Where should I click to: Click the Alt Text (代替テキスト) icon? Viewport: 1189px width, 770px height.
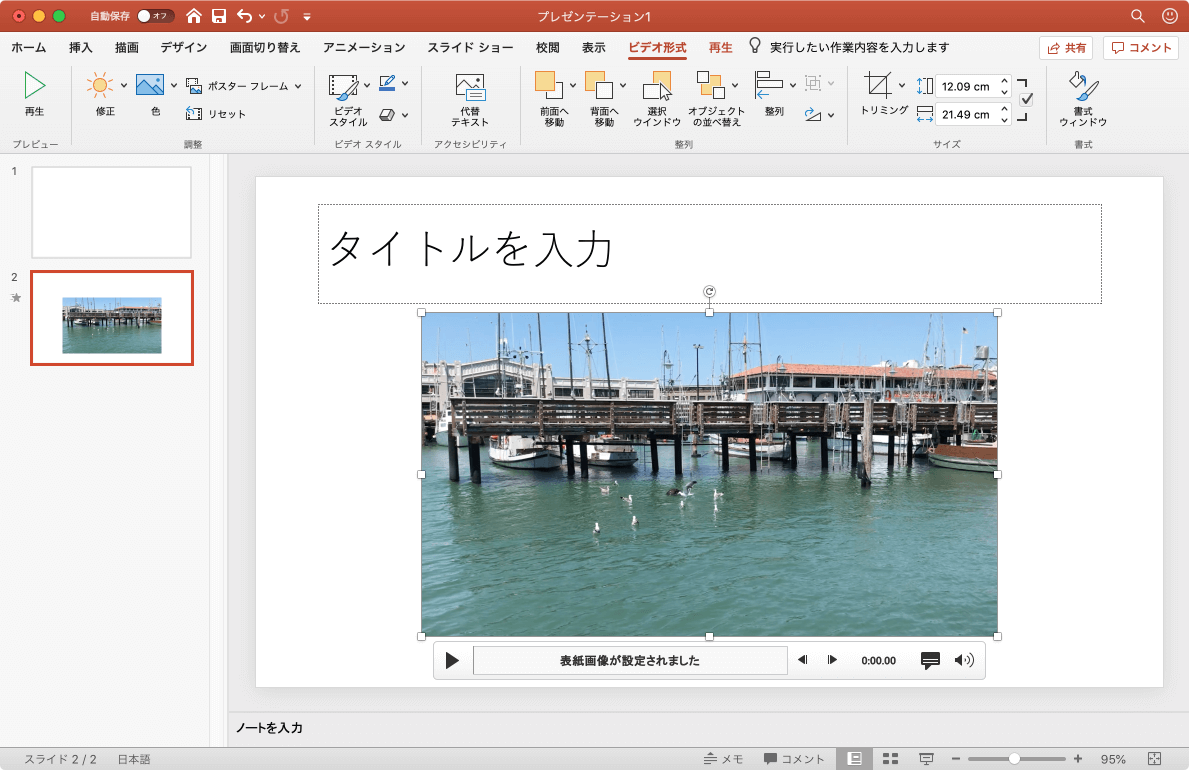(469, 88)
